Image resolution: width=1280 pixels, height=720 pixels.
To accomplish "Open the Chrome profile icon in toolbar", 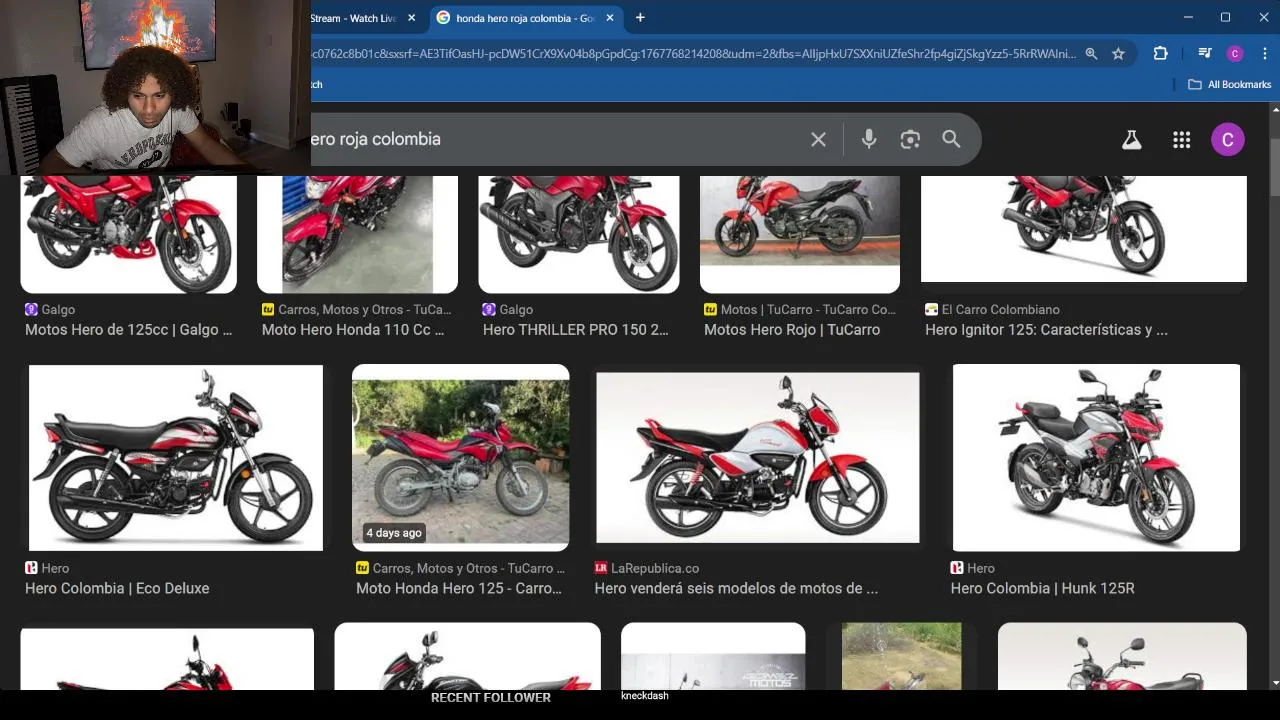I will [1235, 54].
